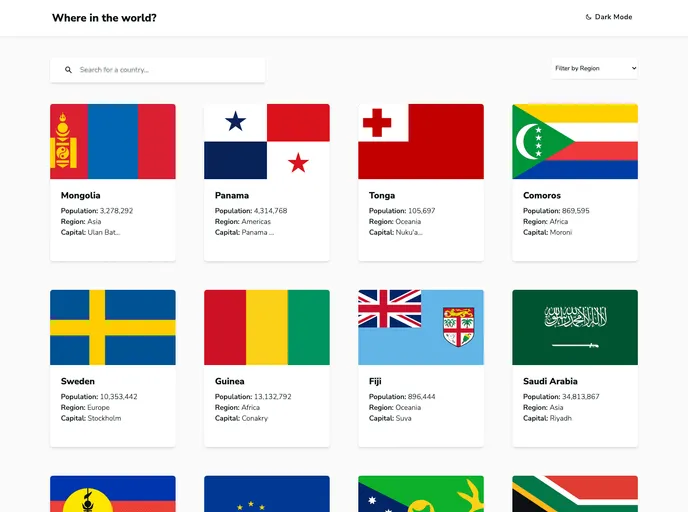Toggle Dark Mode

[609, 17]
